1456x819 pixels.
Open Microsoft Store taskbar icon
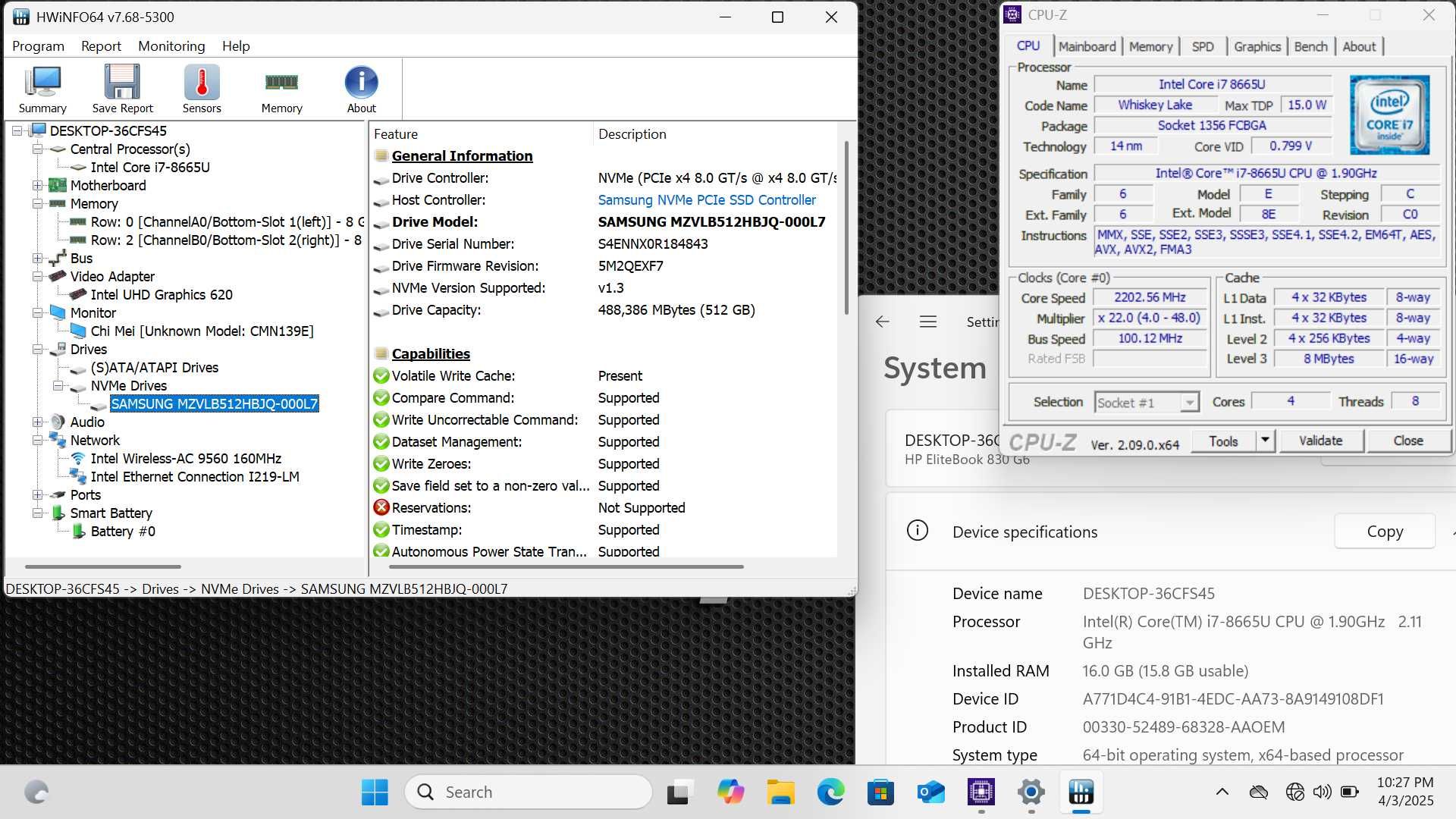880,792
